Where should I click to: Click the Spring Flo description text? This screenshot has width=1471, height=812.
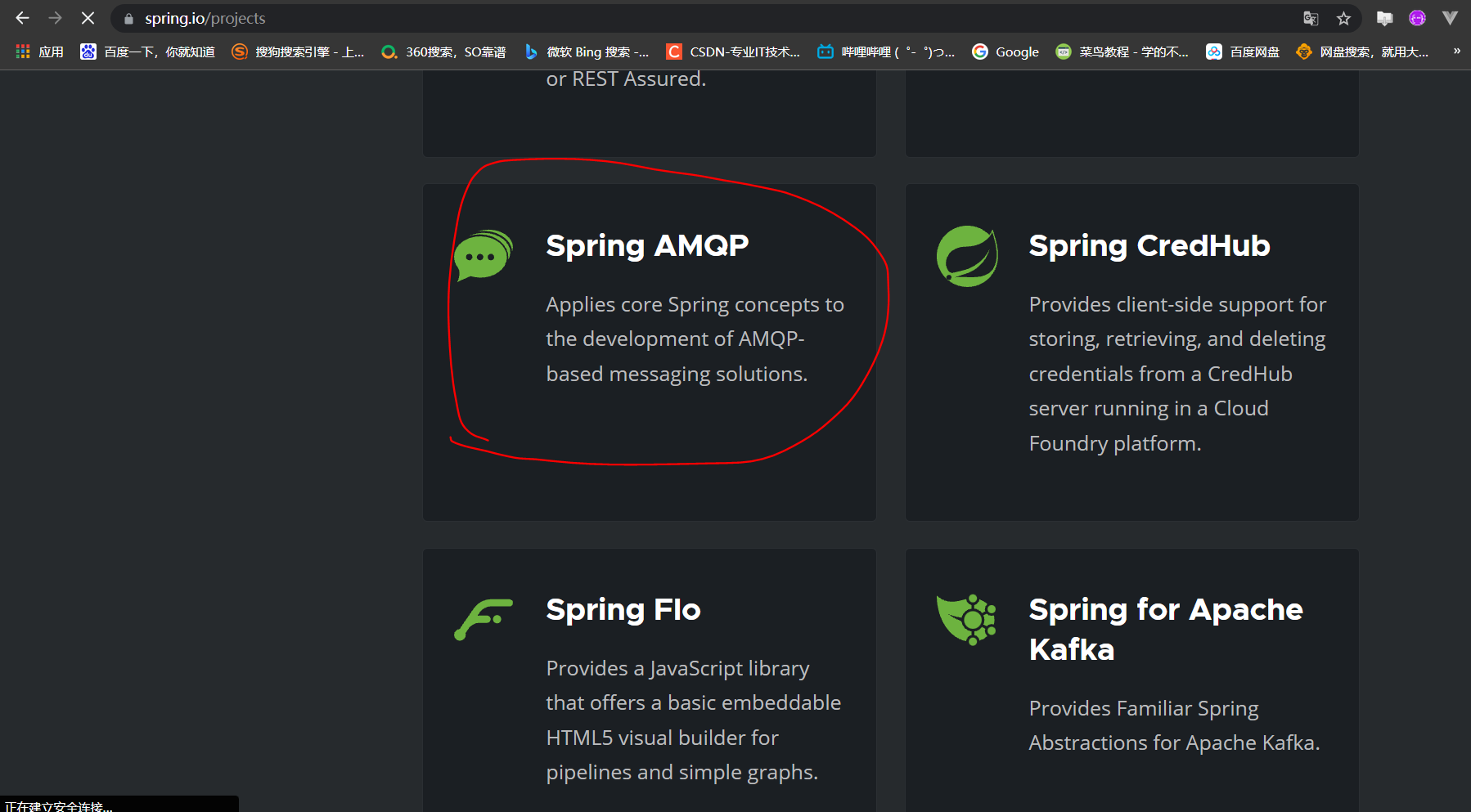(694, 720)
